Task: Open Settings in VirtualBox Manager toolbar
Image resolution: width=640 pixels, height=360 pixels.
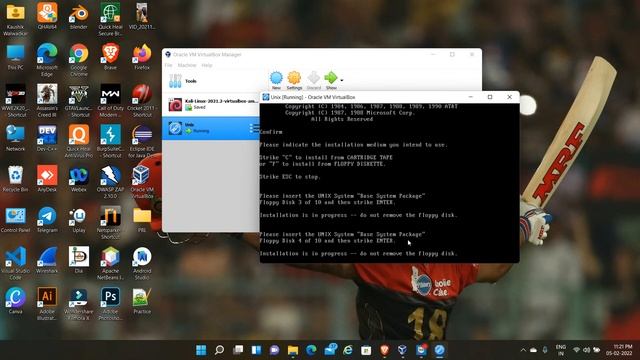Action: pos(294,80)
